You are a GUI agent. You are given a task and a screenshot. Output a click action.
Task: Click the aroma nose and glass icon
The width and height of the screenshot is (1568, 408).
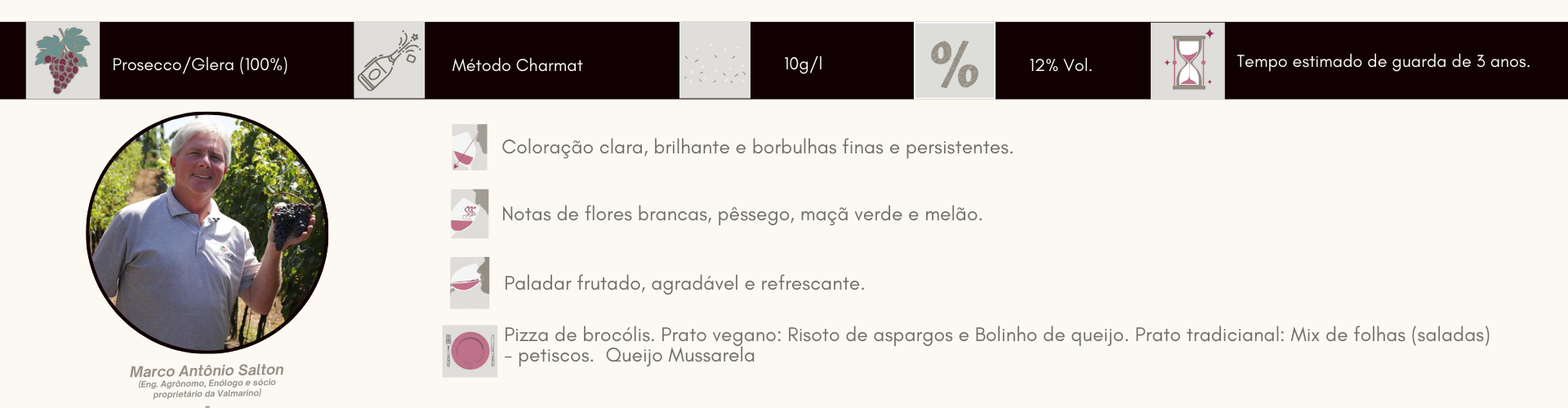coord(470,214)
